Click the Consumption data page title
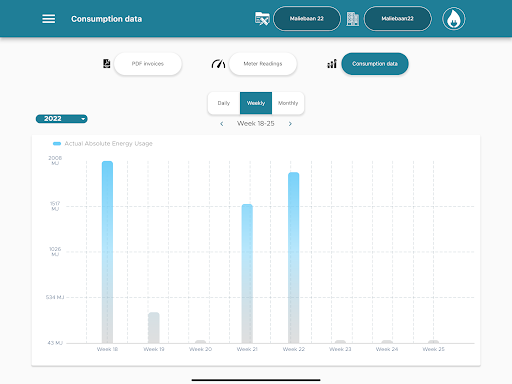Screen dimensions: 512x384 coord(106,19)
